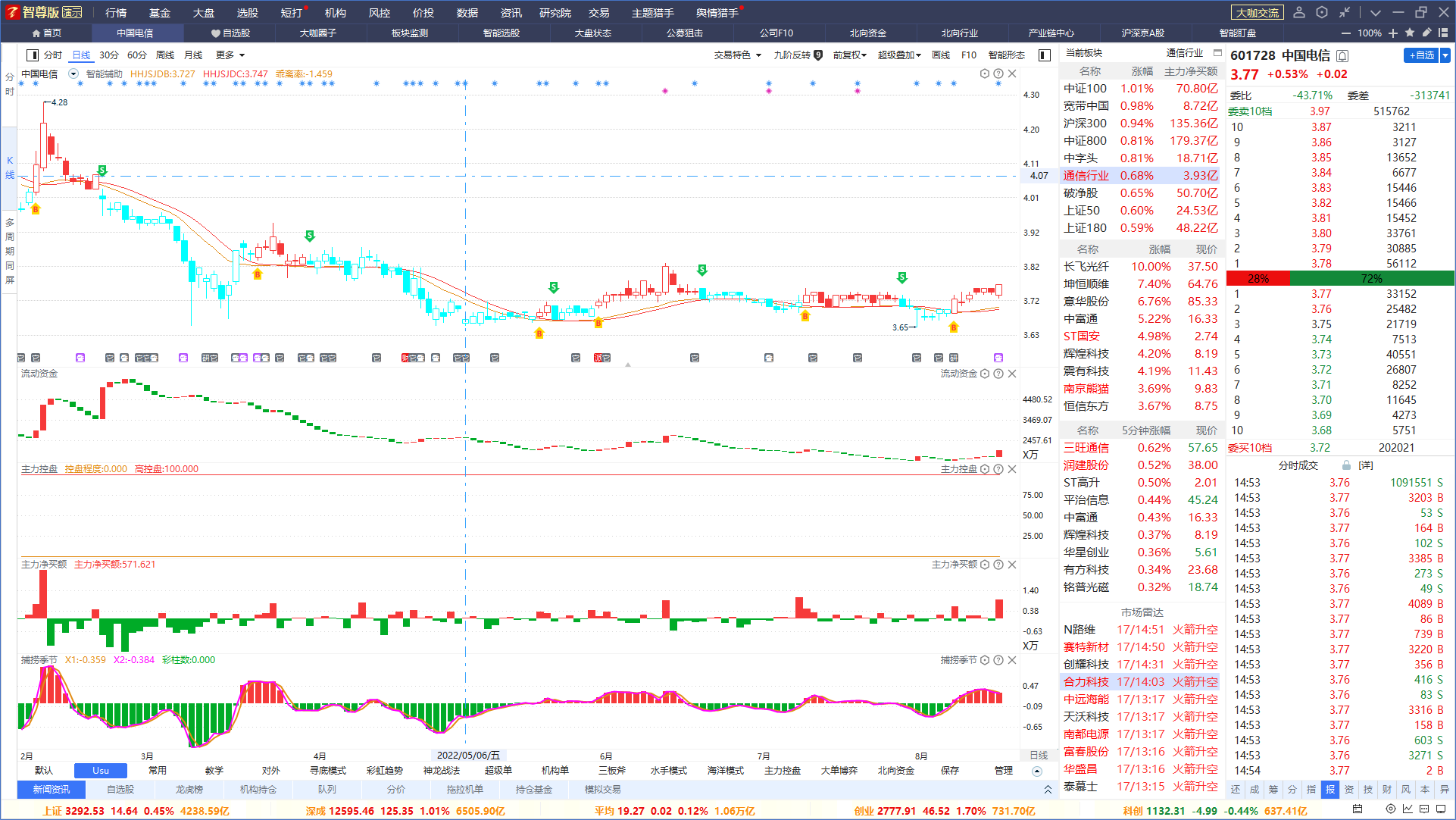This screenshot has width=1456, height=820.
Task: Open settings gear of main K-line panel
Action: tap(985, 74)
